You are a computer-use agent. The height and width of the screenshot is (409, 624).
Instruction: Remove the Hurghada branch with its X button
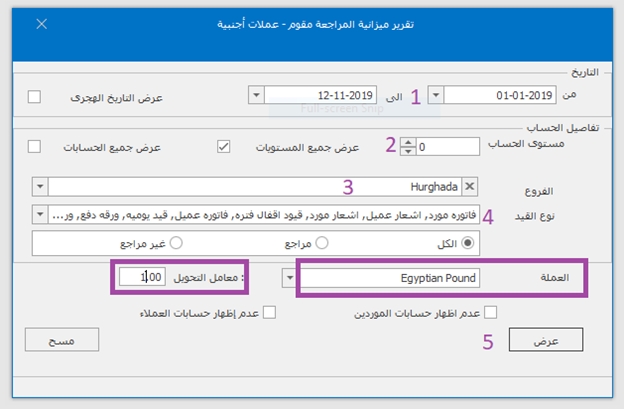click(471, 186)
